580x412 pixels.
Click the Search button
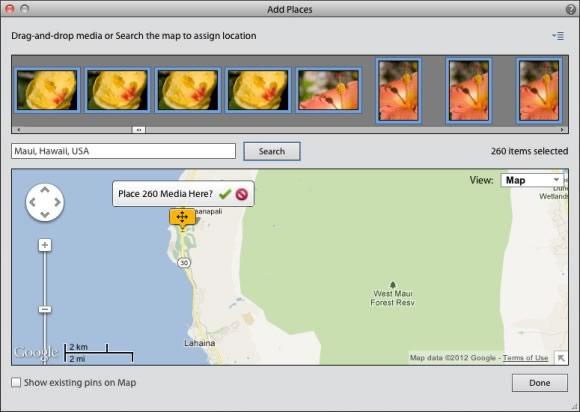click(272, 151)
